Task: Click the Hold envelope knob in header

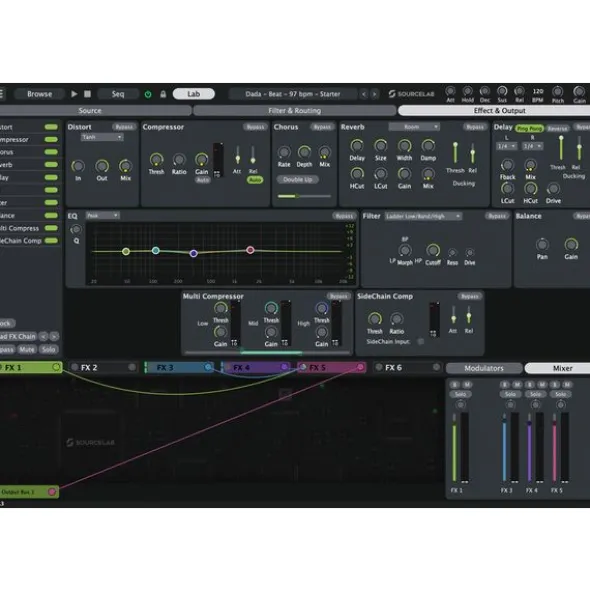Action: [x=467, y=91]
